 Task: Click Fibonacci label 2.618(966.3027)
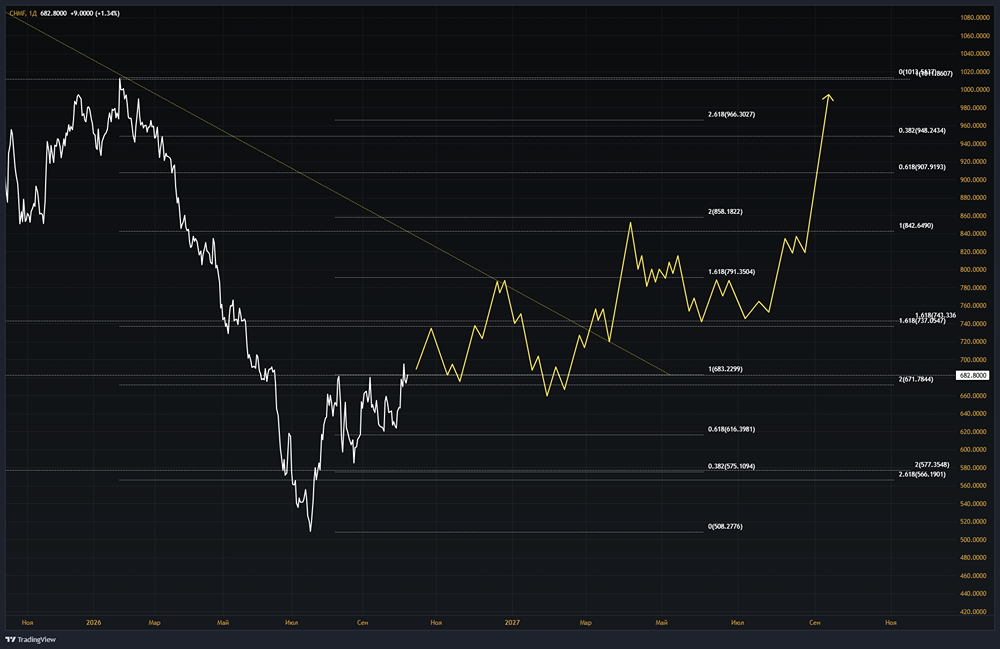(x=732, y=115)
